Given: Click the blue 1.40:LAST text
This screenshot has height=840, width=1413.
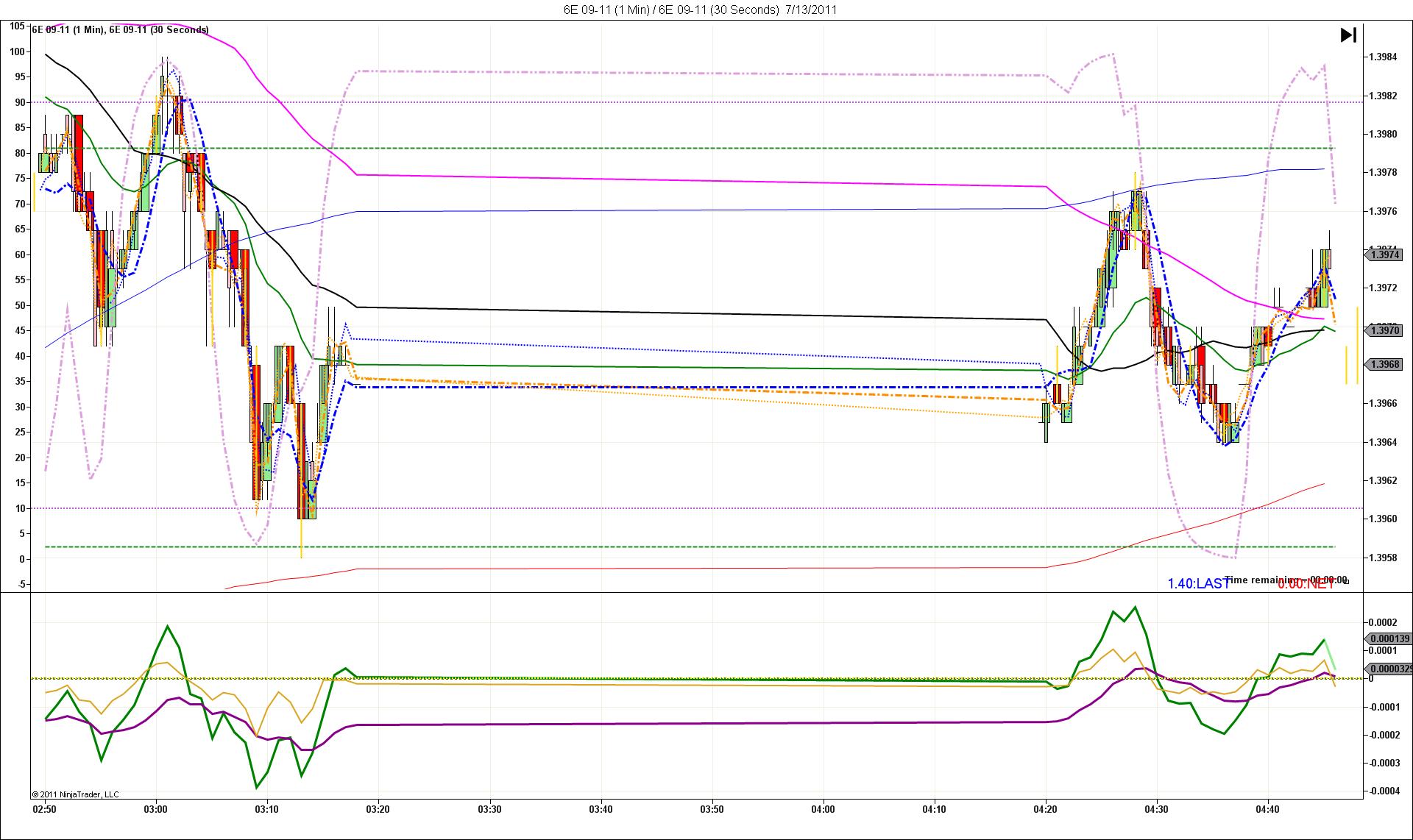Looking at the screenshot, I should click(1198, 584).
